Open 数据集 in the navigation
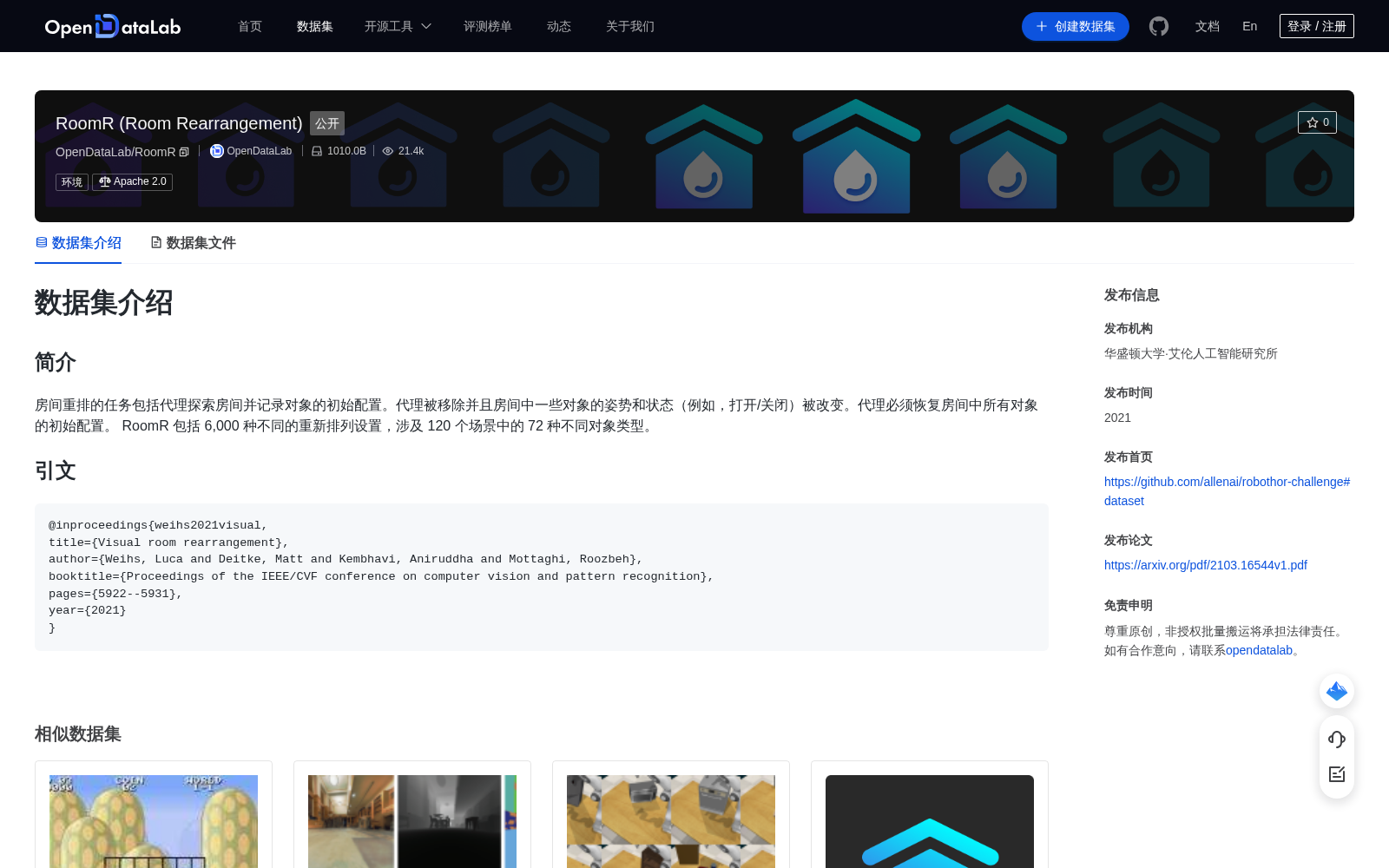The image size is (1389, 868). point(315,26)
